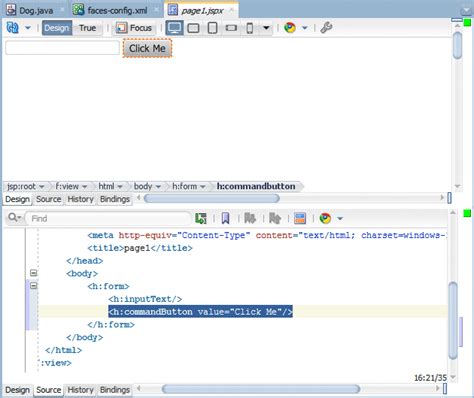This screenshot has width=474, height=398.
Task: Click the vertical scrollbar thumb of source editor
Action: click(x=453, y=320)
